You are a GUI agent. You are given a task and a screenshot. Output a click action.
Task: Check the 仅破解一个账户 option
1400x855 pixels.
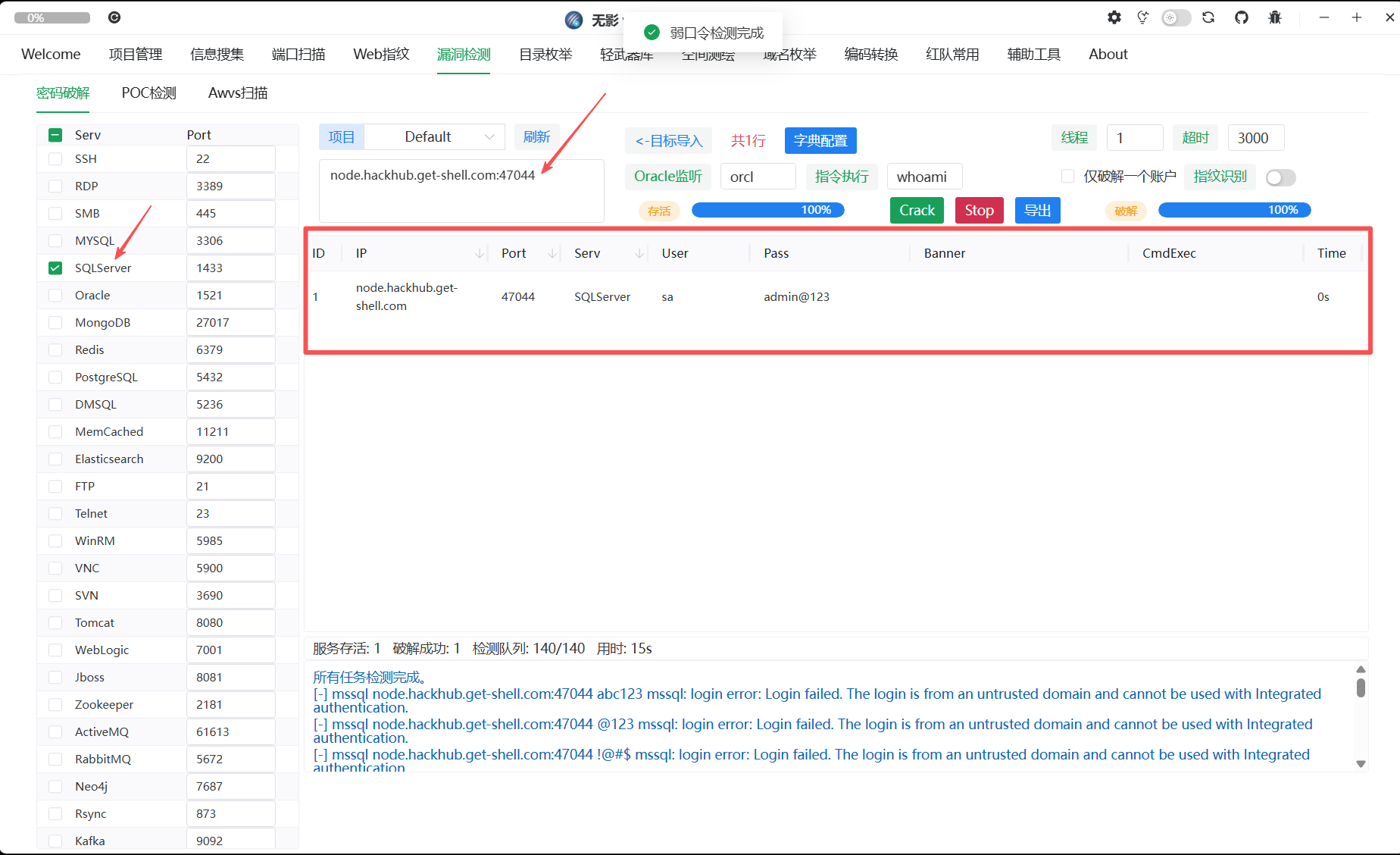[x=1067, y=176]
